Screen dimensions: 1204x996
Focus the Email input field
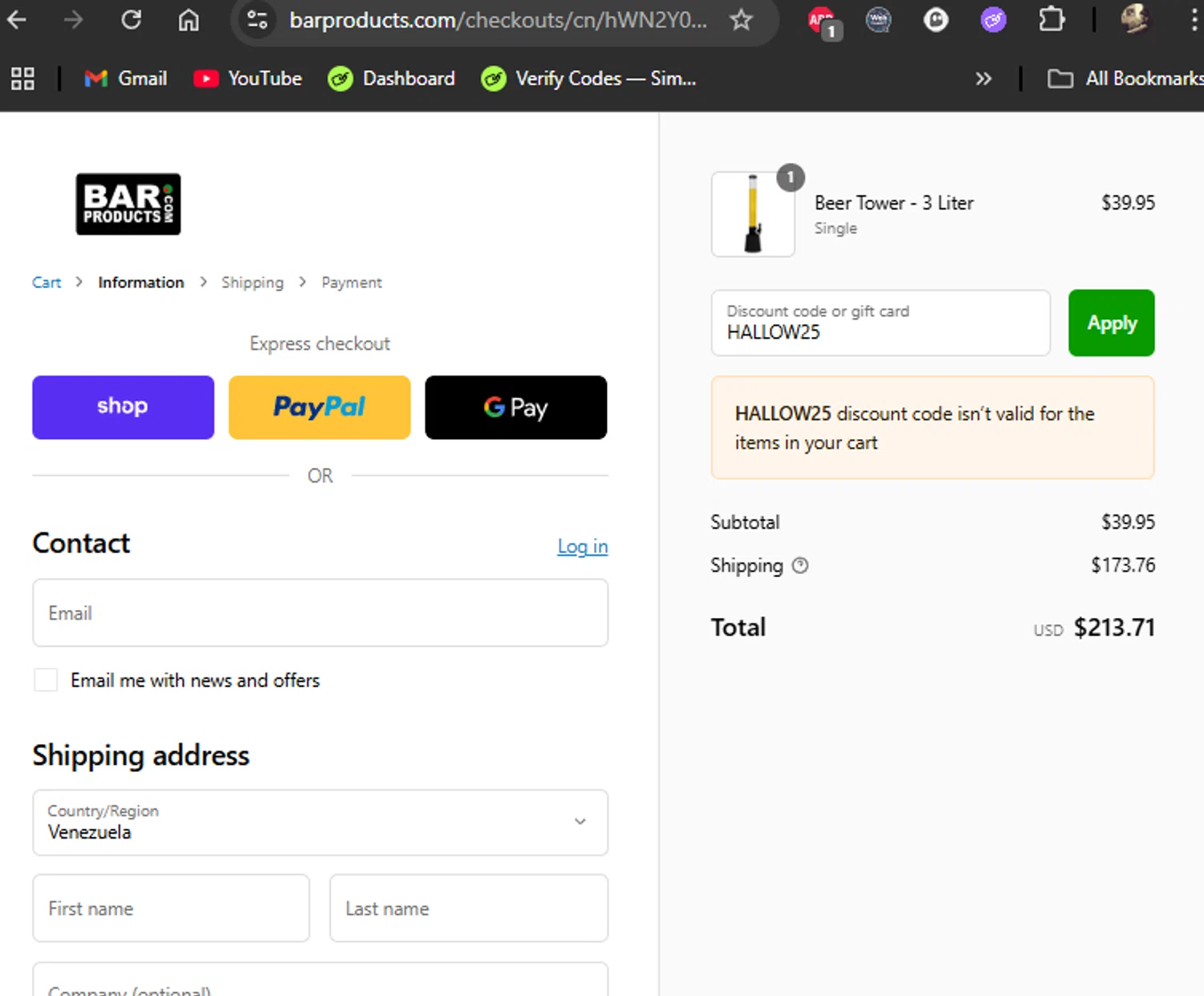pos(320,613)
